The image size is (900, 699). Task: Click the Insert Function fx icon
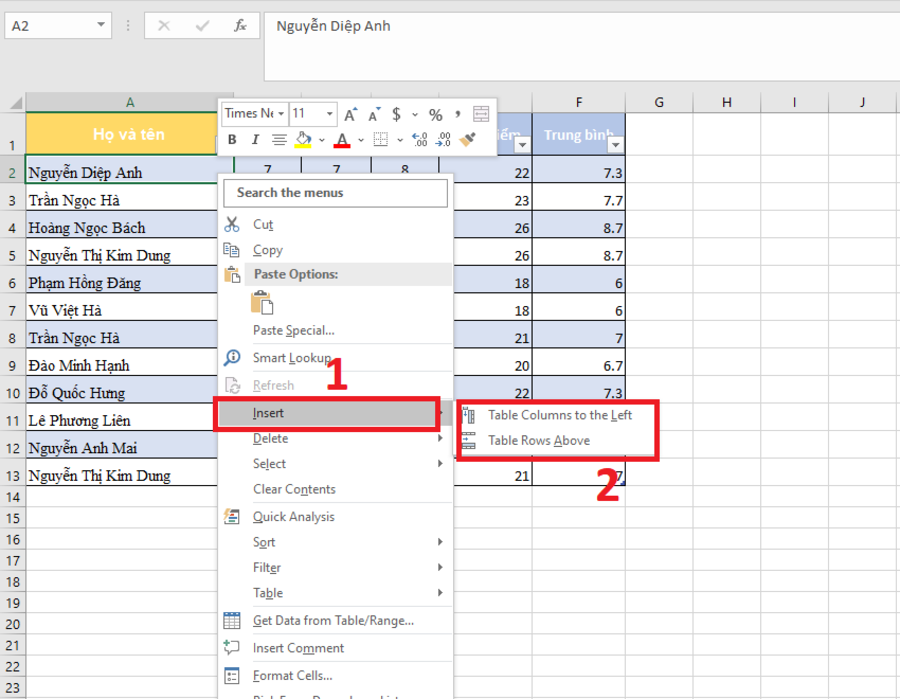coord(240,26)
